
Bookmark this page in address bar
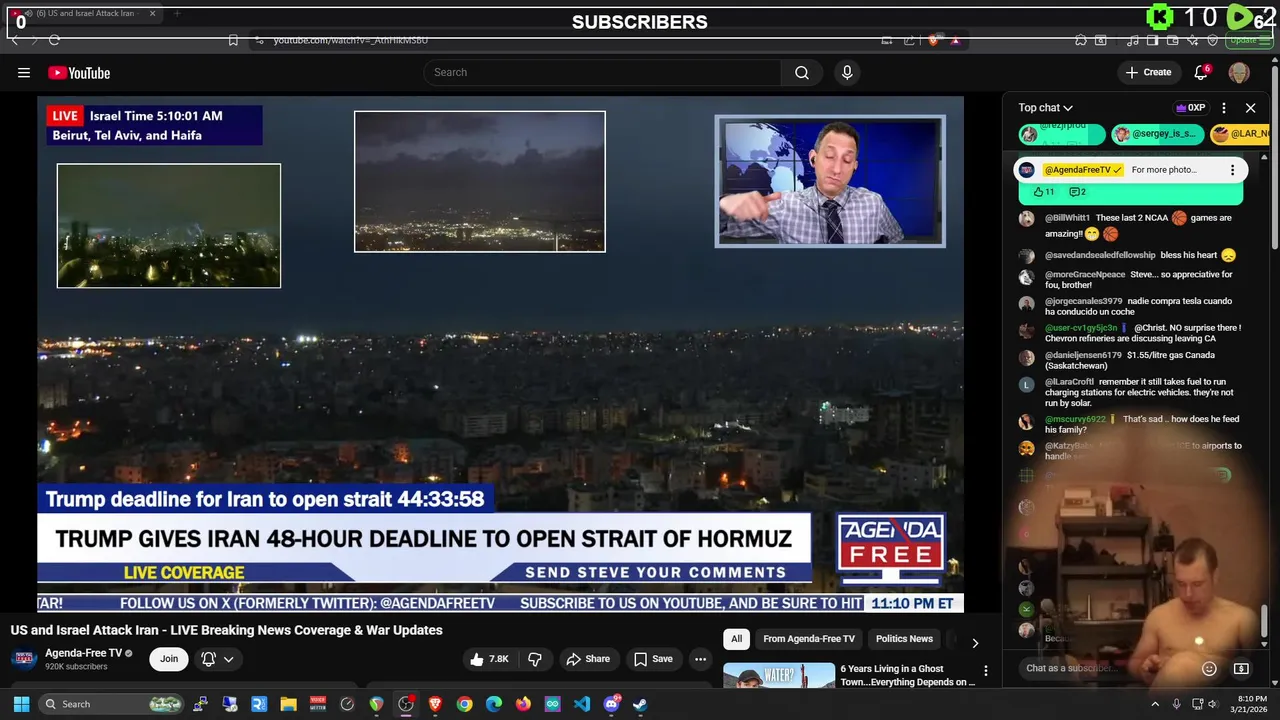click(233, 40)
